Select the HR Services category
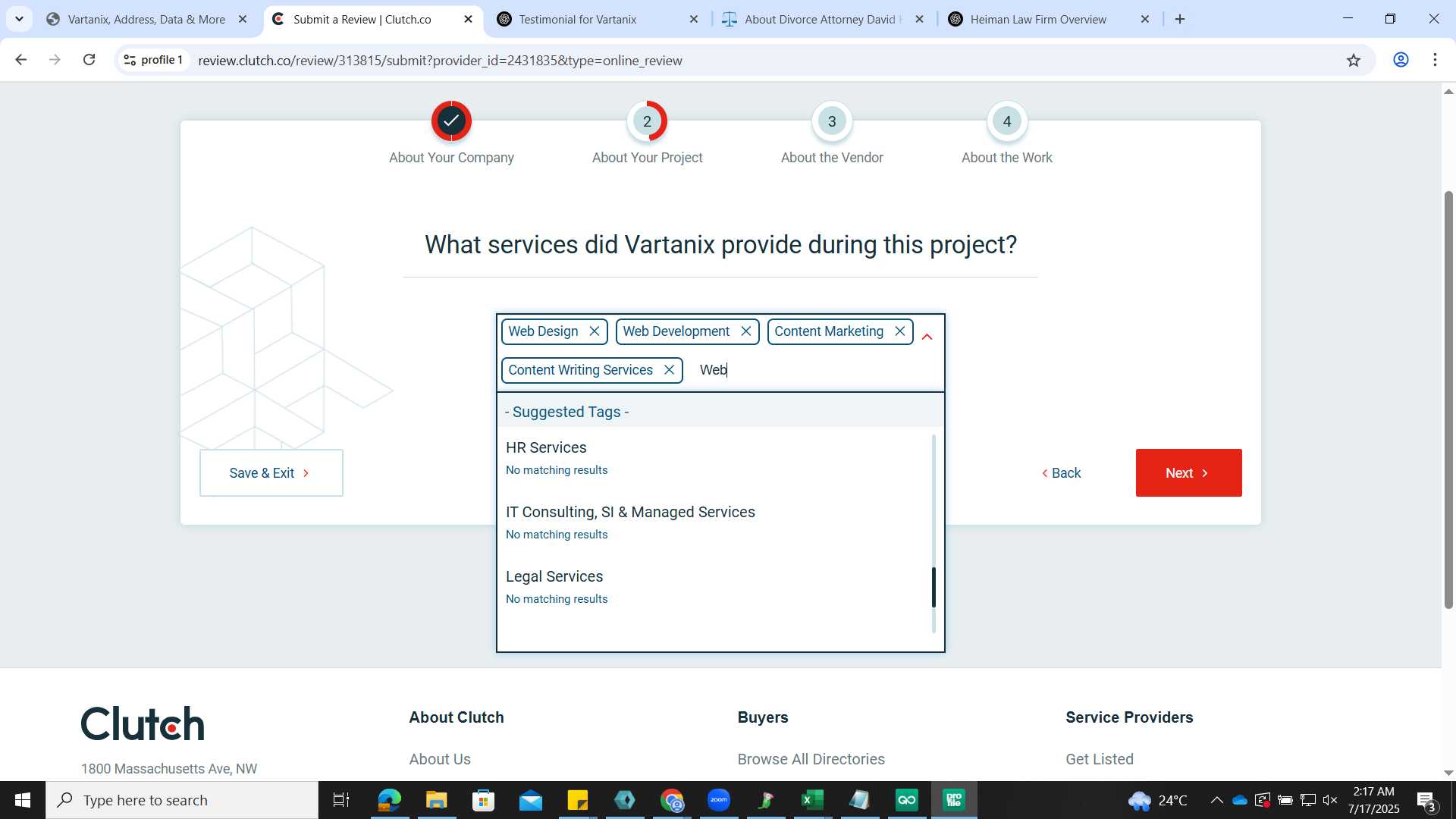 [546, 447]
